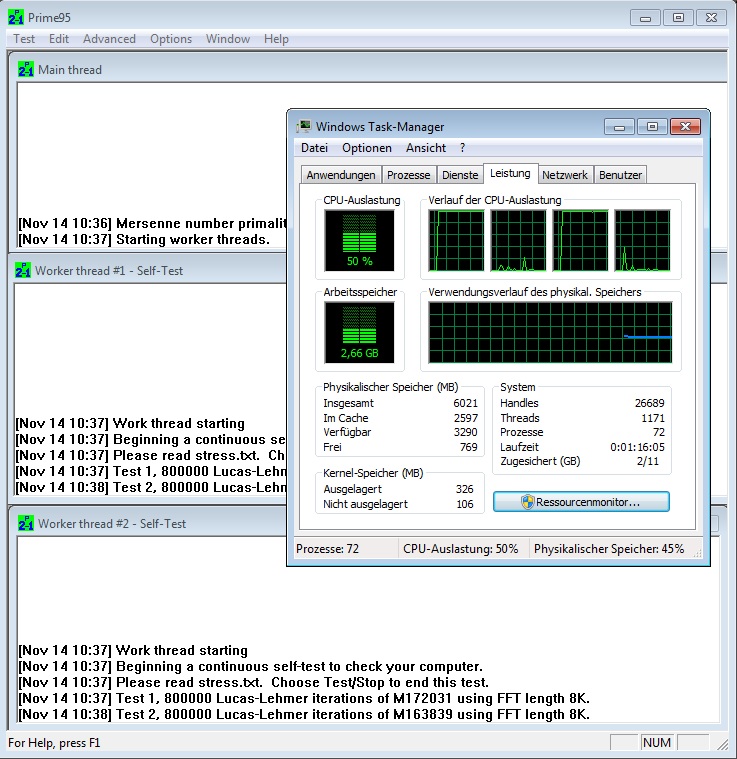Screen dimensions: 737x759
Task: Select the Leistung tab
Action: pyautogui.click(x=510, y=173)
